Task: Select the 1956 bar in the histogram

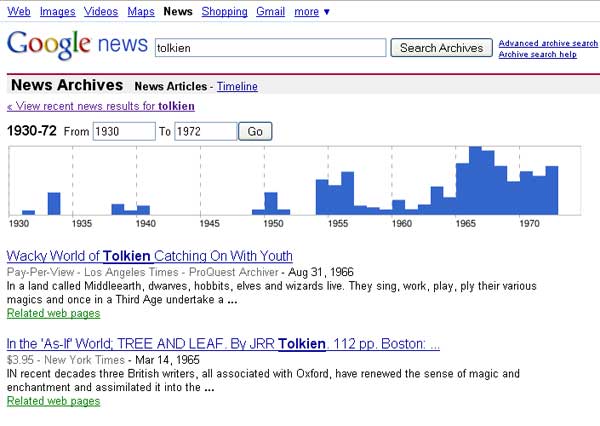Action: 347,193
